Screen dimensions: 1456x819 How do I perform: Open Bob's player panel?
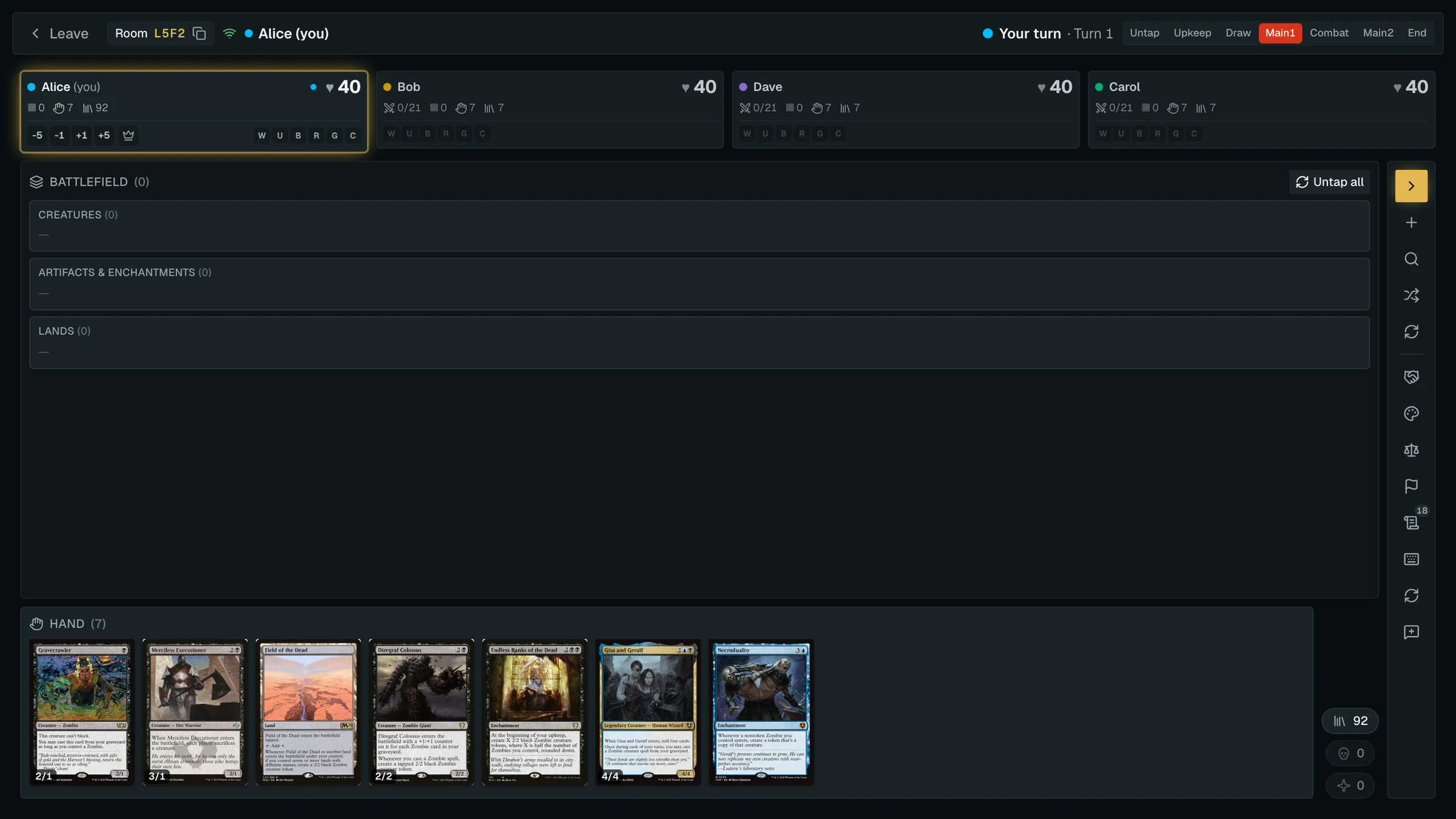pyautogui.click(x=550, y=110)
